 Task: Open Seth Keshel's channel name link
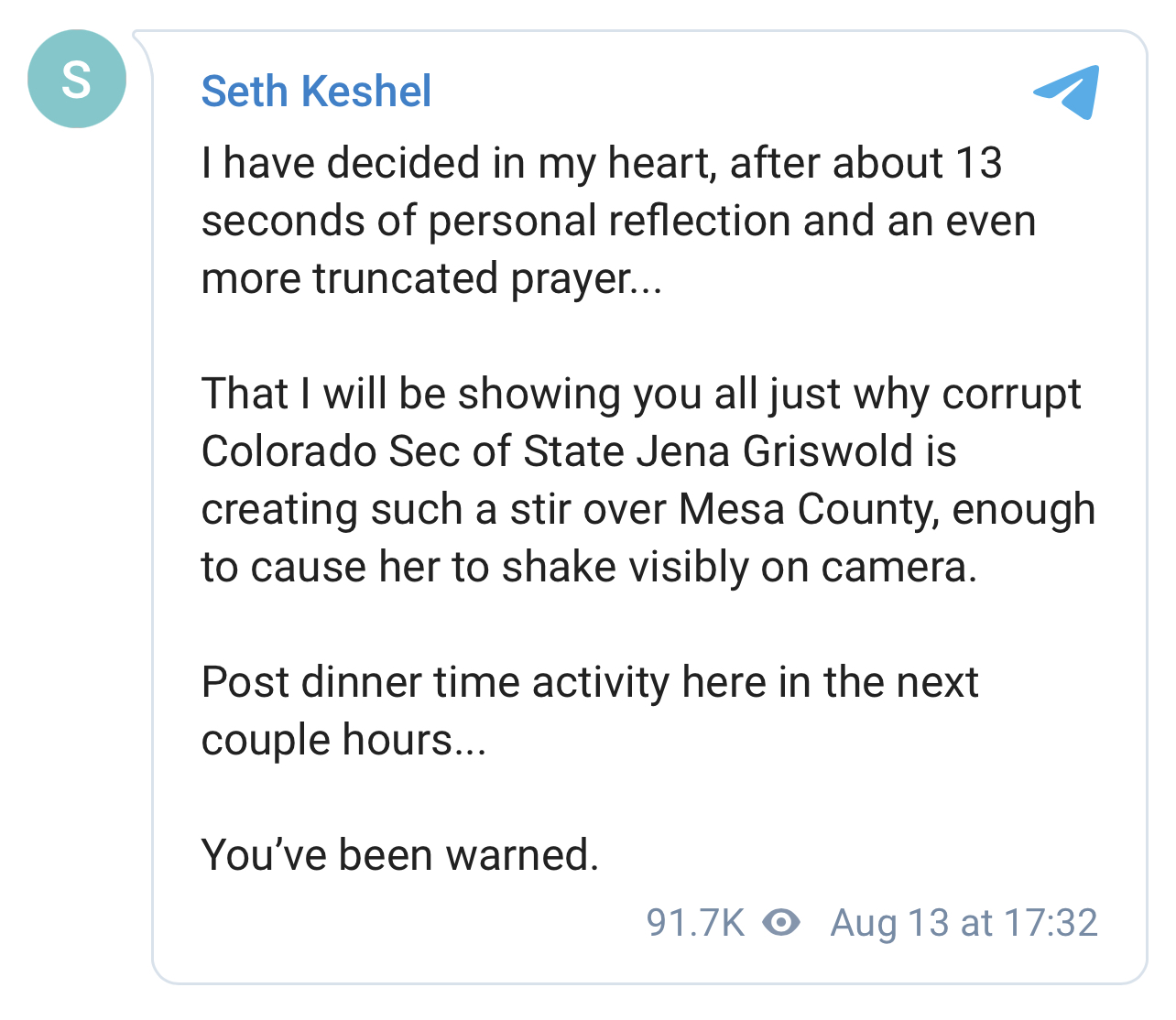(316, 92)
